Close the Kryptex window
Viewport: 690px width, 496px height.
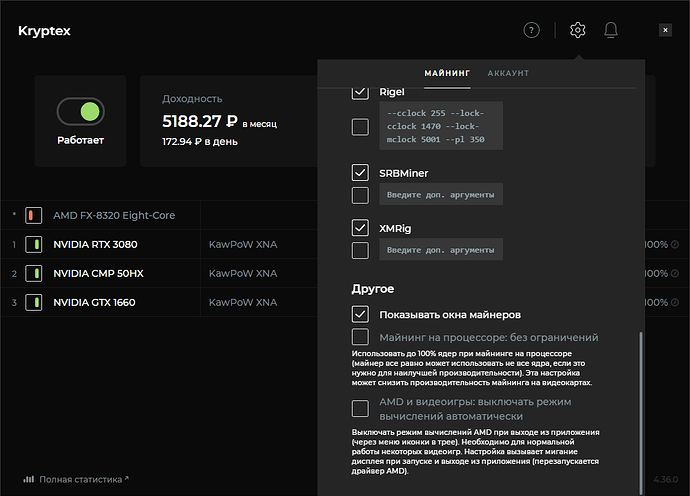point(665,30)
